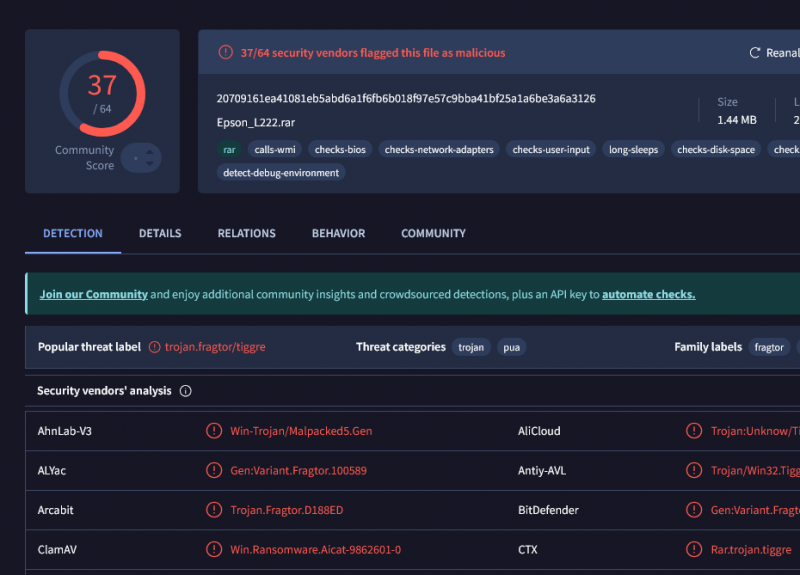Click warning icon before trojan.fragtor/tiggre label

(x=154, y=347)
